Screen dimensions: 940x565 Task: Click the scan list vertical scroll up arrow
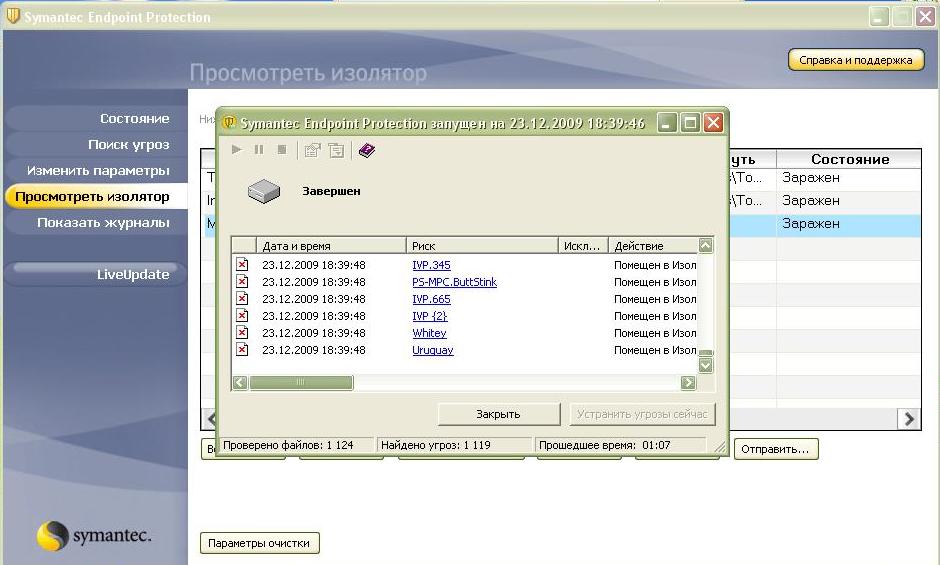706,245
